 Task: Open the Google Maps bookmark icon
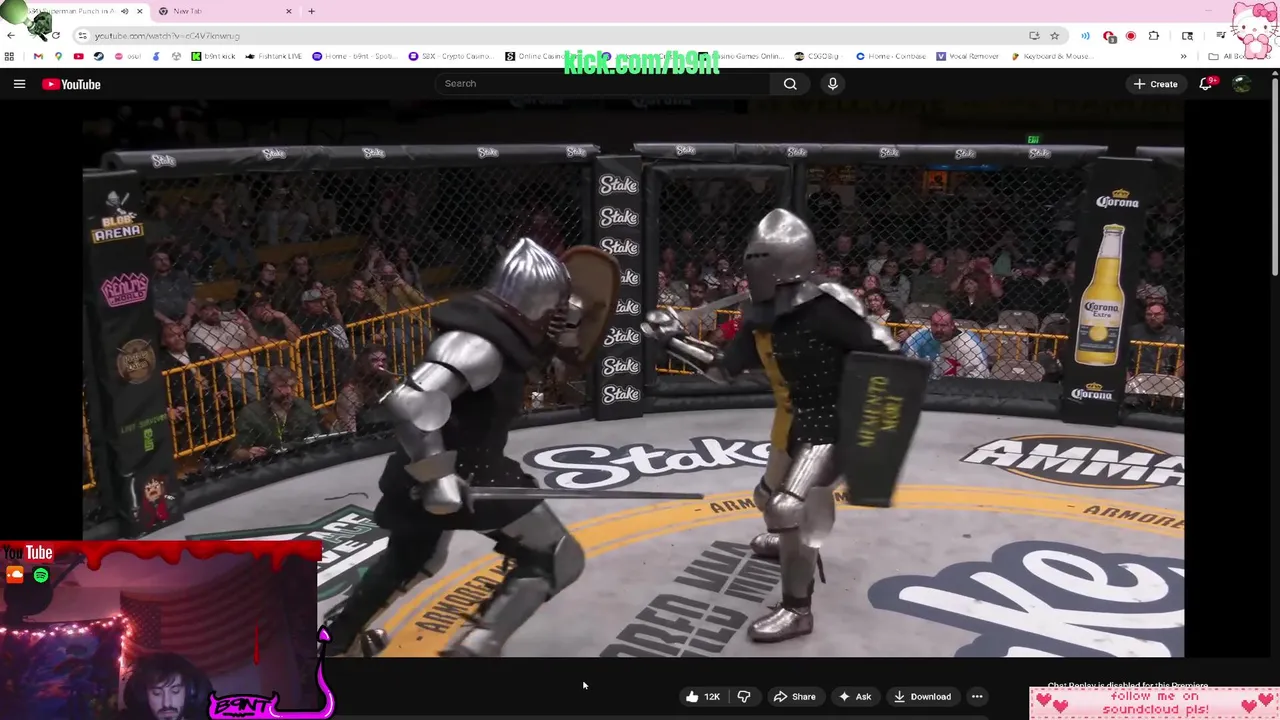(x=58, y=57)
